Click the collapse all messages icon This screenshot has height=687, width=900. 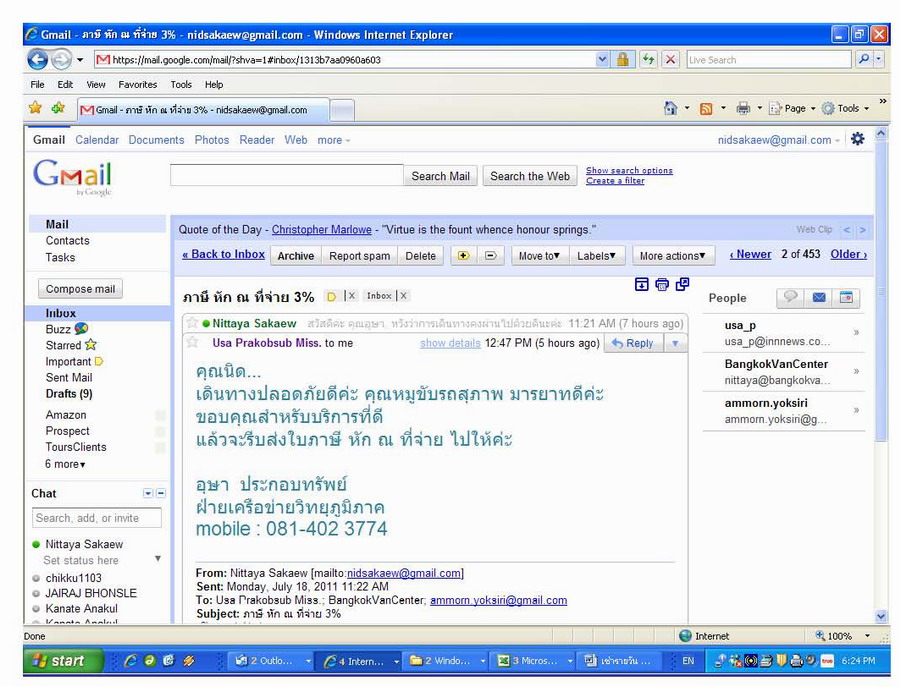click(x=642, y=285)
